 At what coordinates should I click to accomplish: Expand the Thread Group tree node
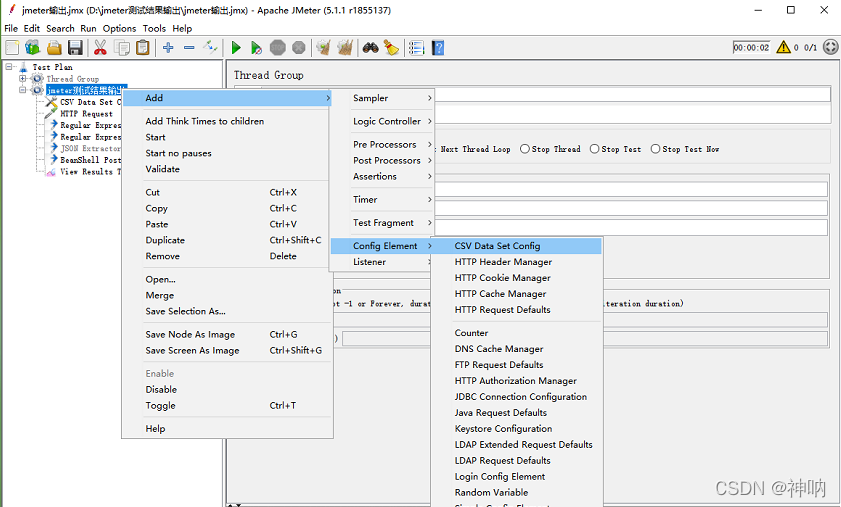23,78
